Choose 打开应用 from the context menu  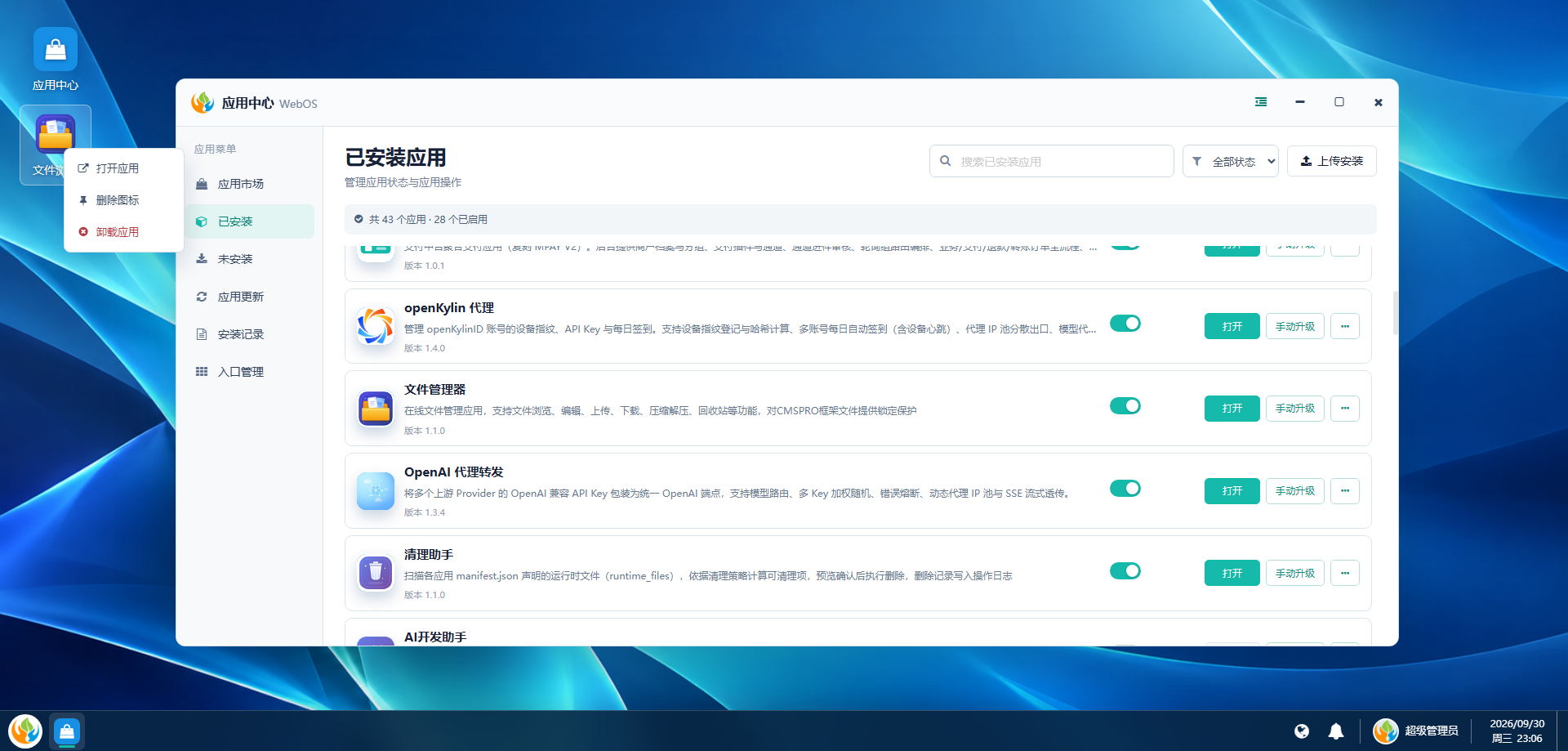click(123, 168)
